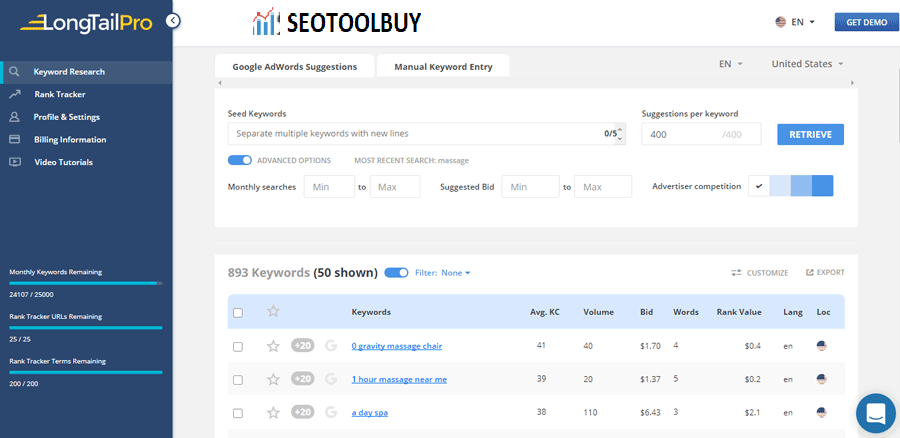Open the 1 hour massage near me link
Viewport: 900px width, 438px height.
pyautogui.click(x=399, y=379)
